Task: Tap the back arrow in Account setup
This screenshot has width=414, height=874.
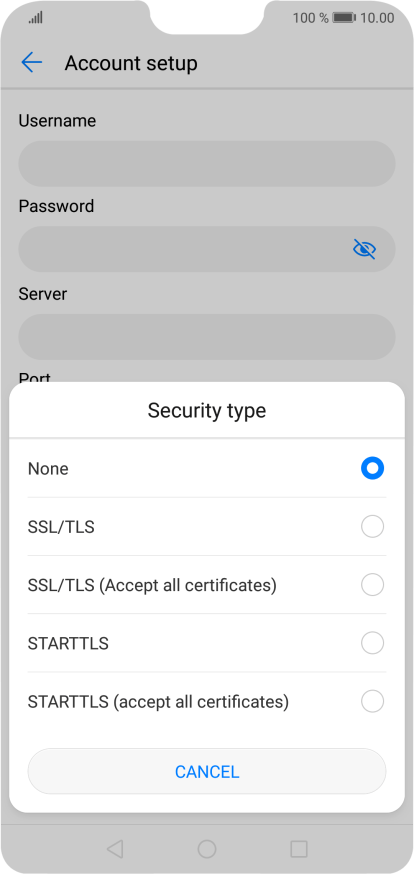Action: 32,63
